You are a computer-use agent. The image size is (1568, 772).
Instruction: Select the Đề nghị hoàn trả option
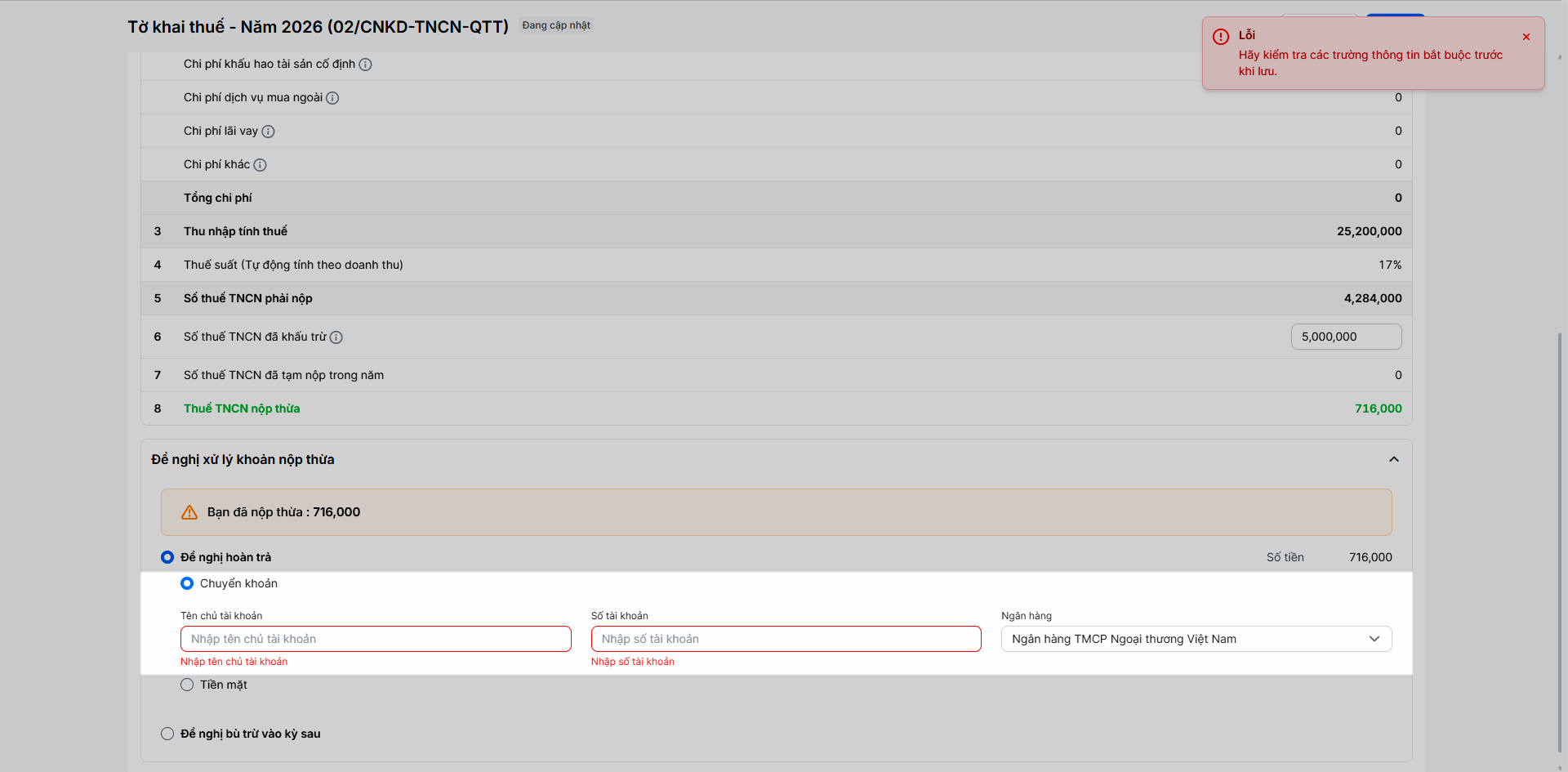pyautogui.click(x=167, y=557)
